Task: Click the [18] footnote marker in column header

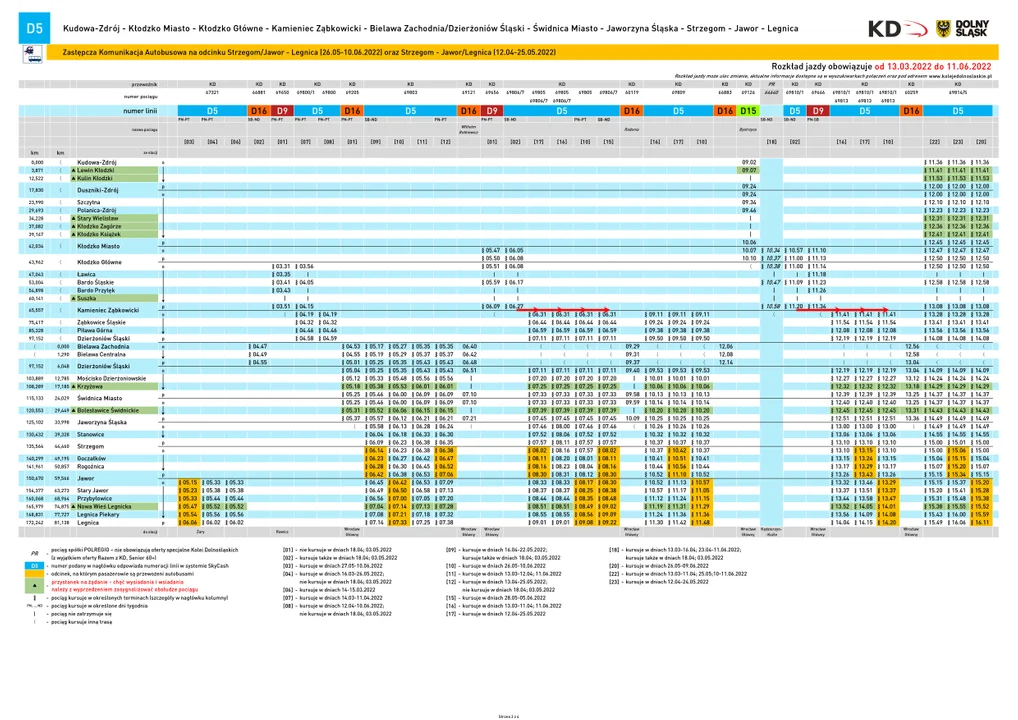Action: [771, 142]
